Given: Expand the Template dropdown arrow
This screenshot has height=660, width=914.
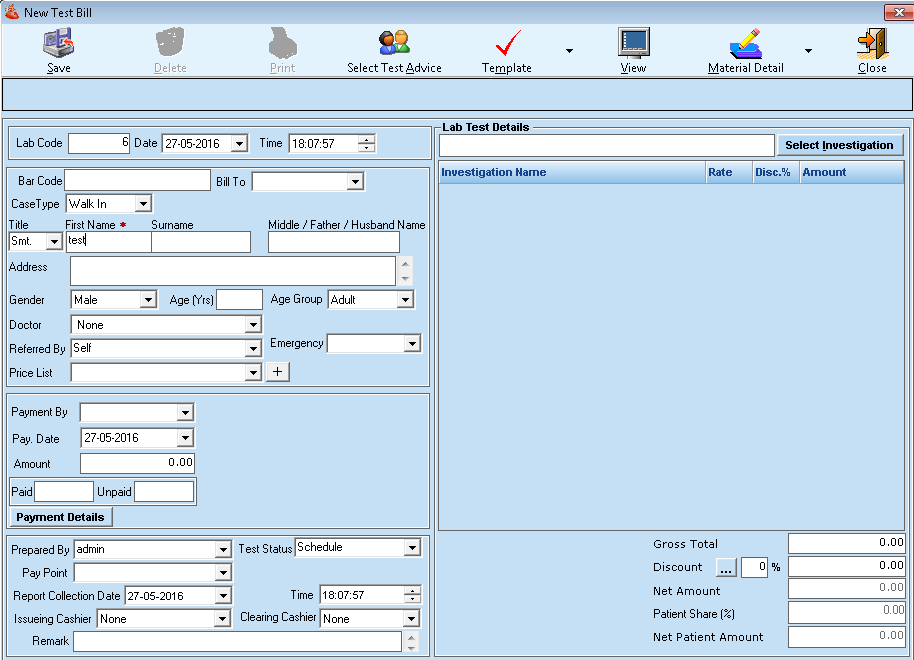Looking at the screenshot, I should [569, 51].
